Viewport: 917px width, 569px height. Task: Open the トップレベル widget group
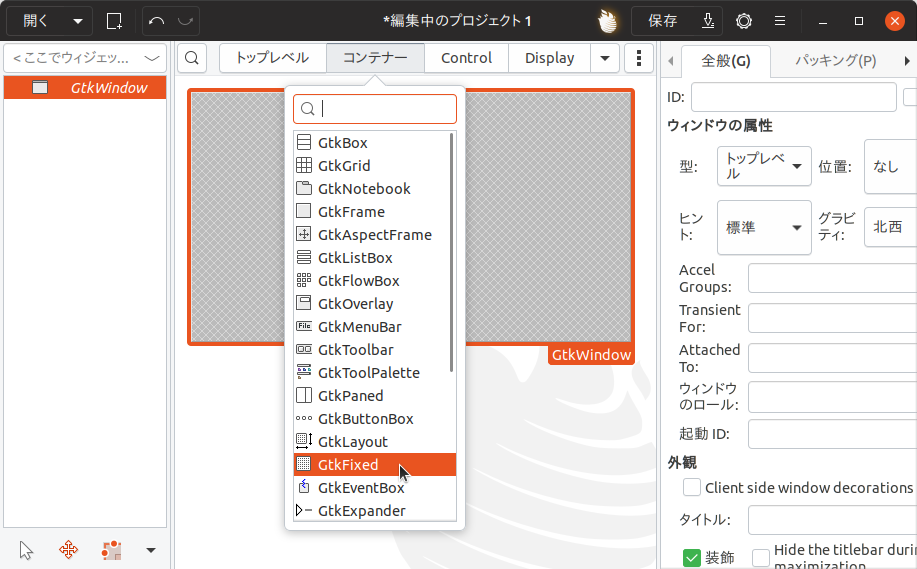pos(273,58)
